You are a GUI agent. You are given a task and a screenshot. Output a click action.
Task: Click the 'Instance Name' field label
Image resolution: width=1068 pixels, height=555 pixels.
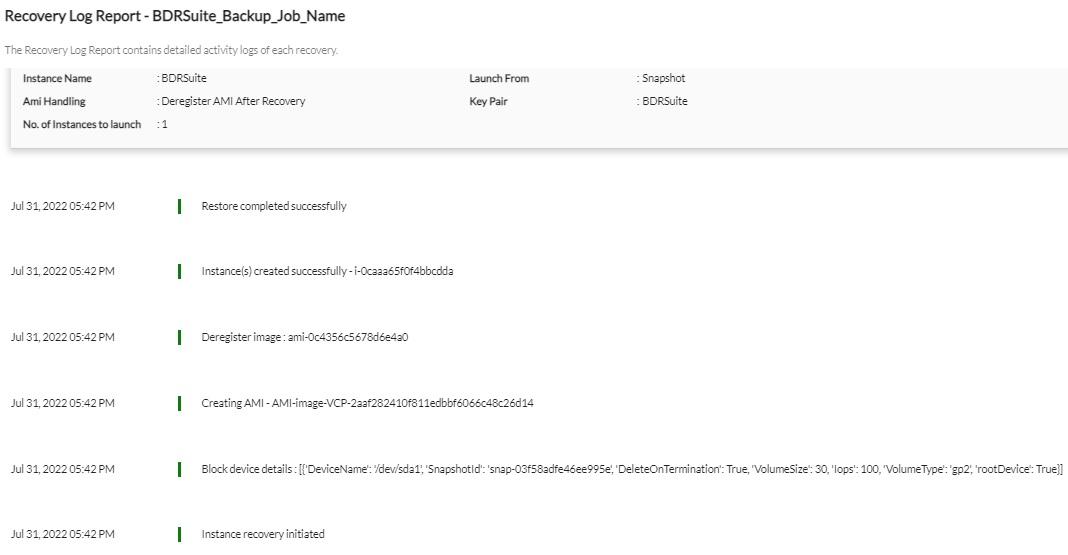57,78
